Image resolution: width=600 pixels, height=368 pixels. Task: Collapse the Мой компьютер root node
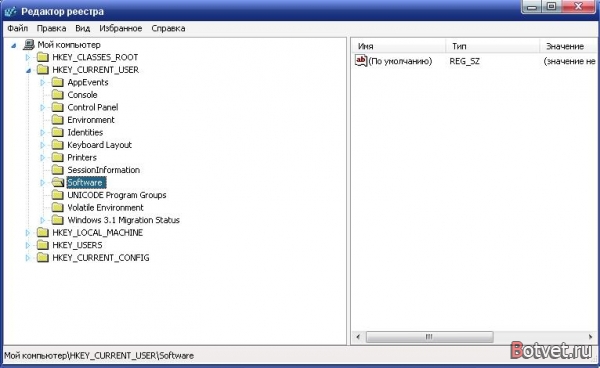coord(14,46)
